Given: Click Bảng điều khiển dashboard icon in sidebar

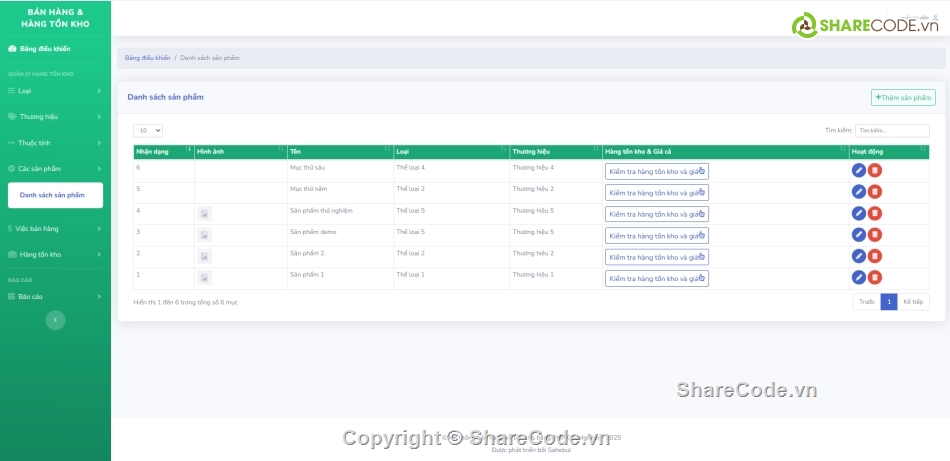Looking at the screenshot, I should pyautogui.click(x=12, y=48).
